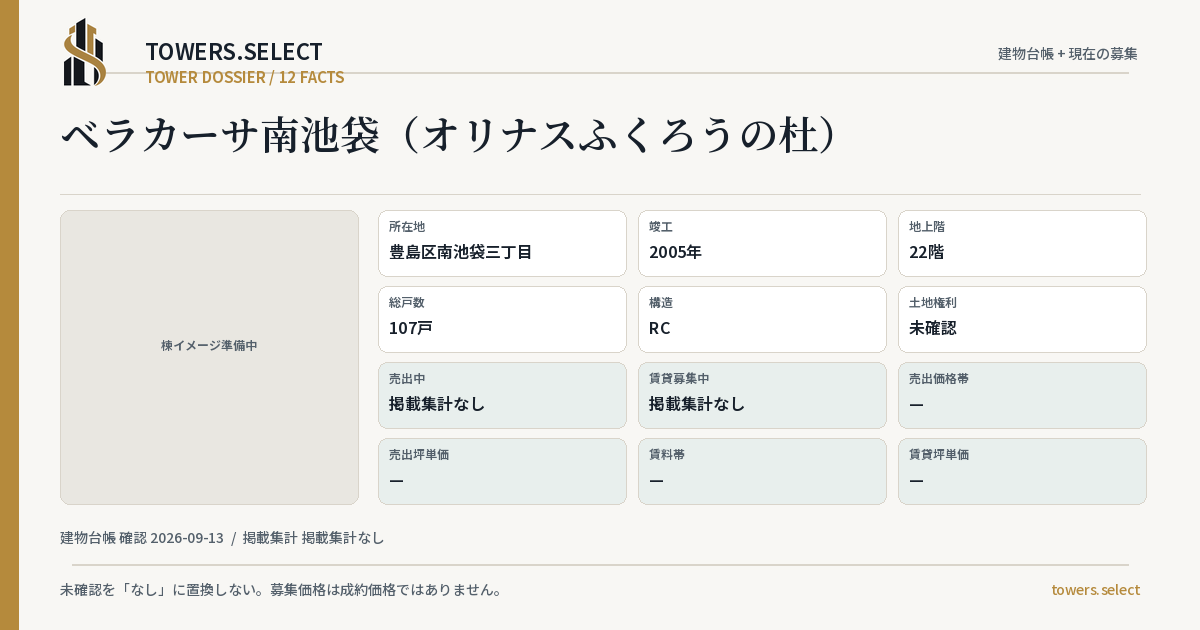Click the Towers.Select building logo icon
The height and width of the screenshot is (630, 1200).
tap(85, 52)
